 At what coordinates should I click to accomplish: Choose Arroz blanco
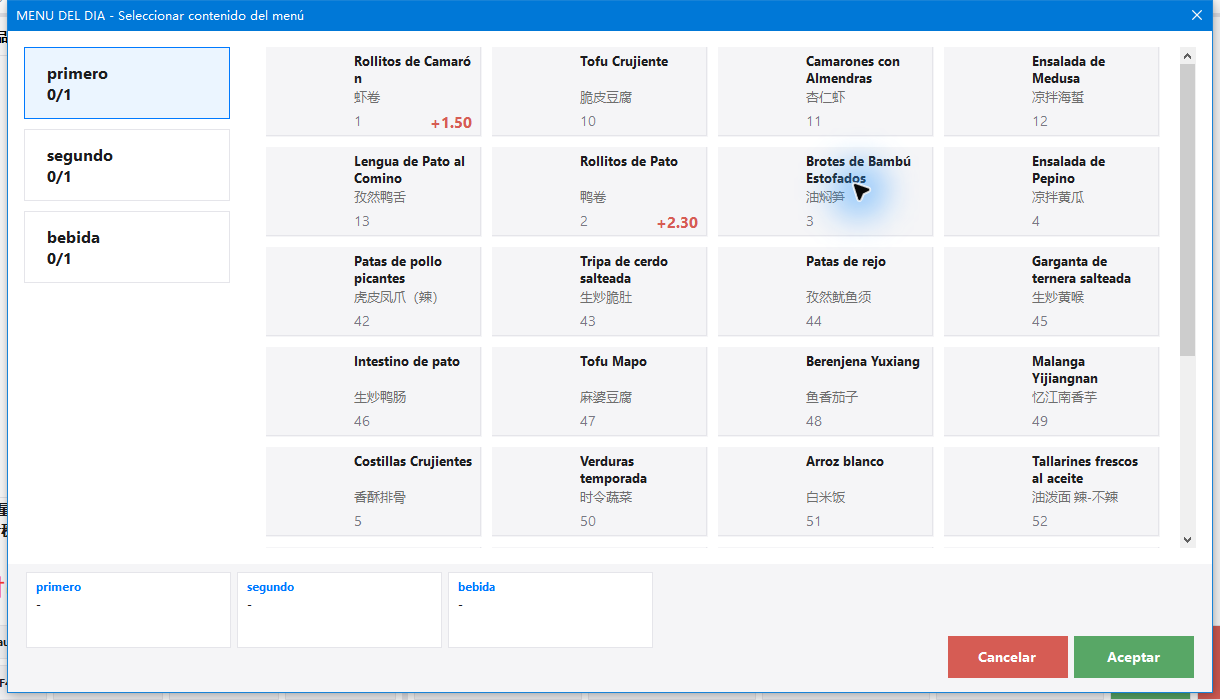pyautogui.click(x=825, y=491)
